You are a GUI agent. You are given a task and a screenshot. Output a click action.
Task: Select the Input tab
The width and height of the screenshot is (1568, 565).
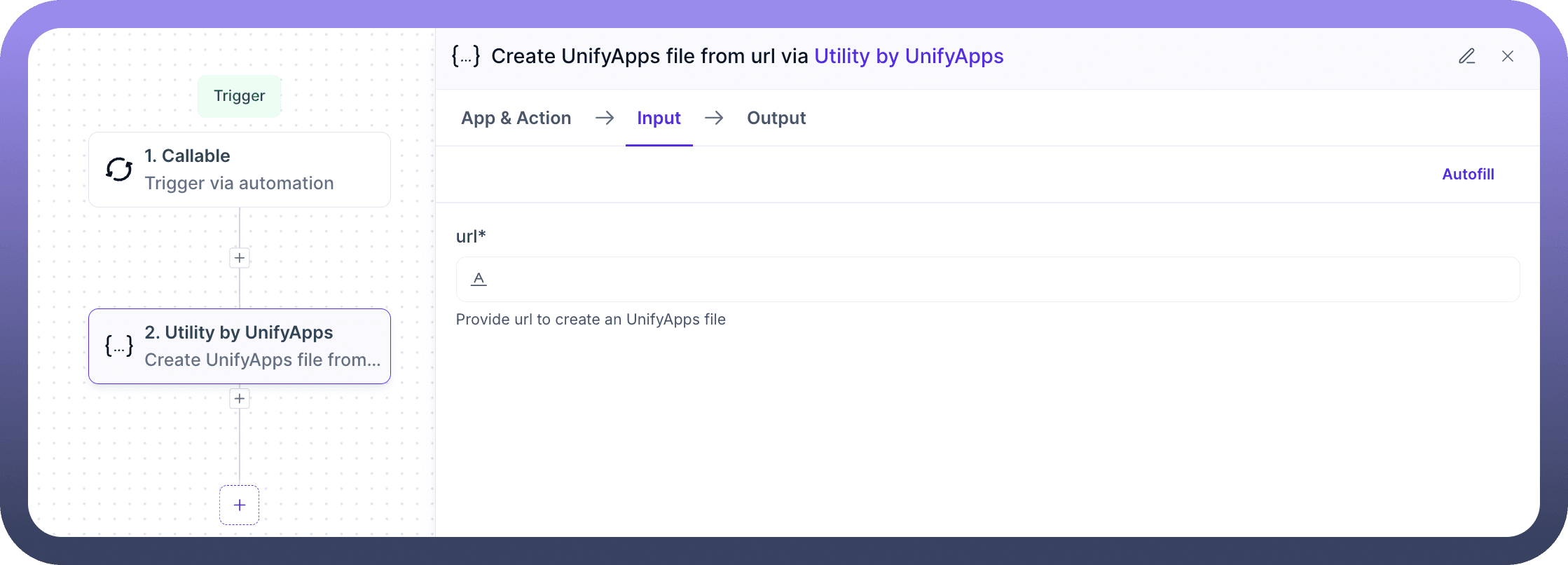point(659,118)
